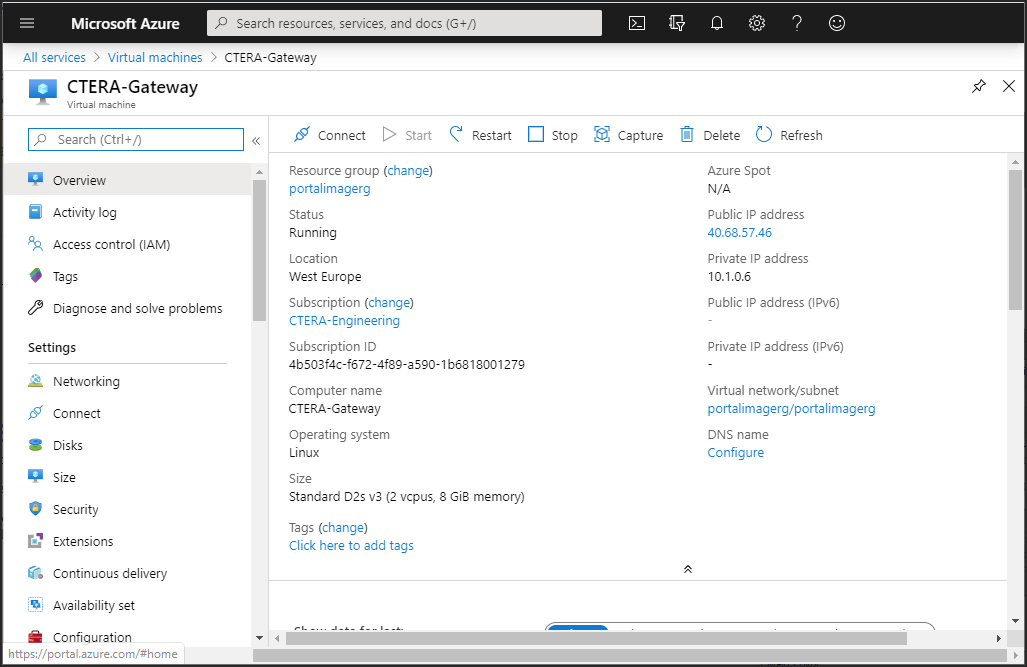Go to Virtual machines breadcrumb
The height and width of the screenshot is (667, 1027).
(x=155, y=58)
